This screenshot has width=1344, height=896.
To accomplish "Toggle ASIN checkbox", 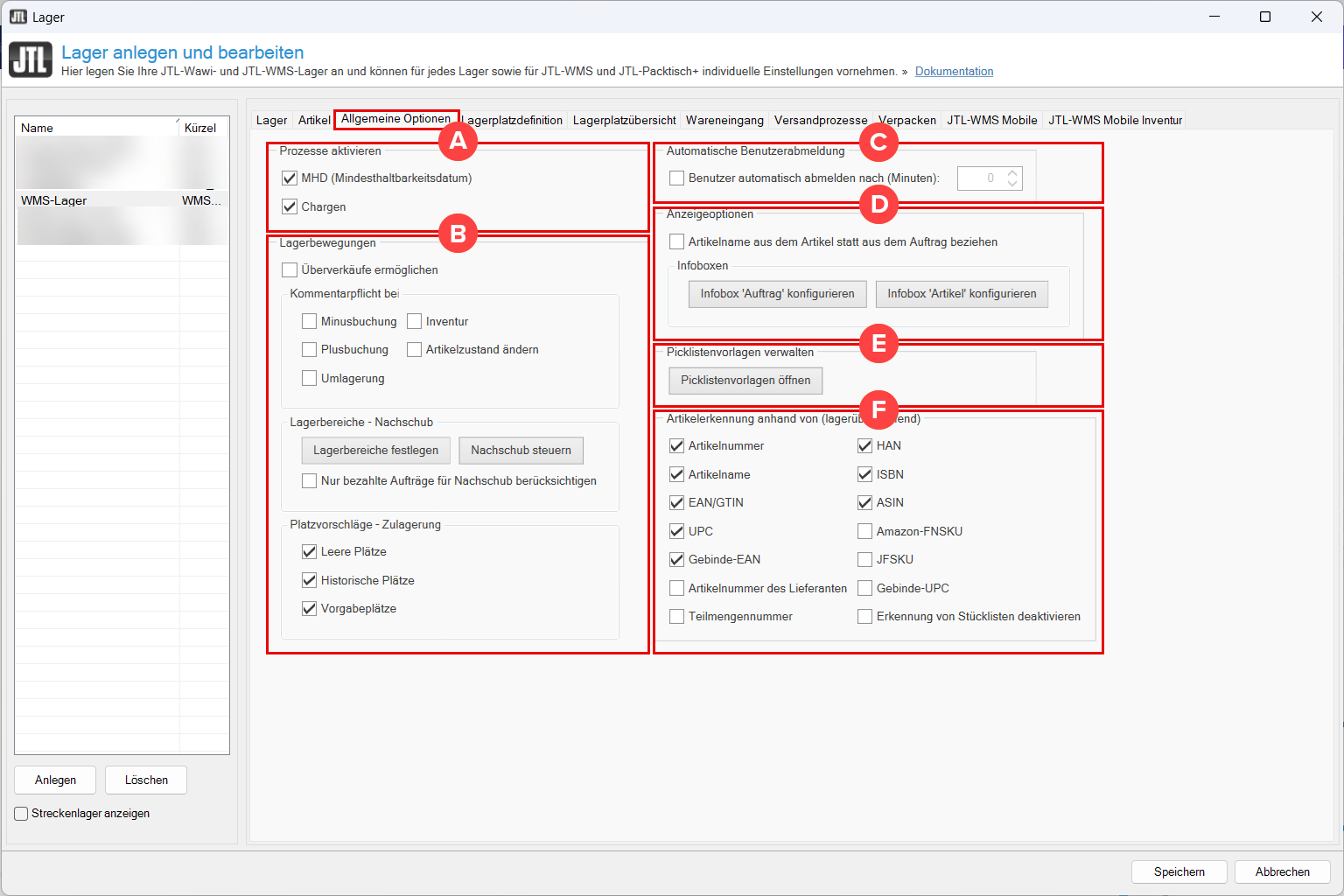I will [864, 503].
